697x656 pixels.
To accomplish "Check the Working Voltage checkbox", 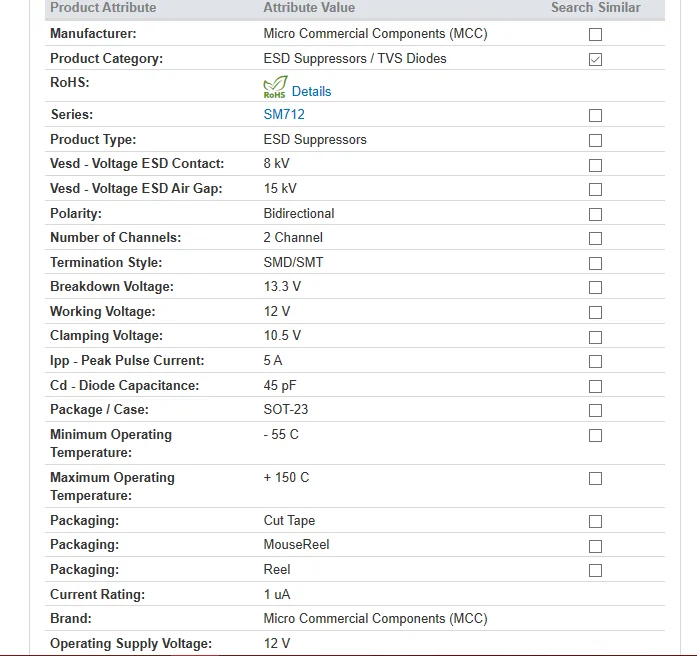I will 595,312.
